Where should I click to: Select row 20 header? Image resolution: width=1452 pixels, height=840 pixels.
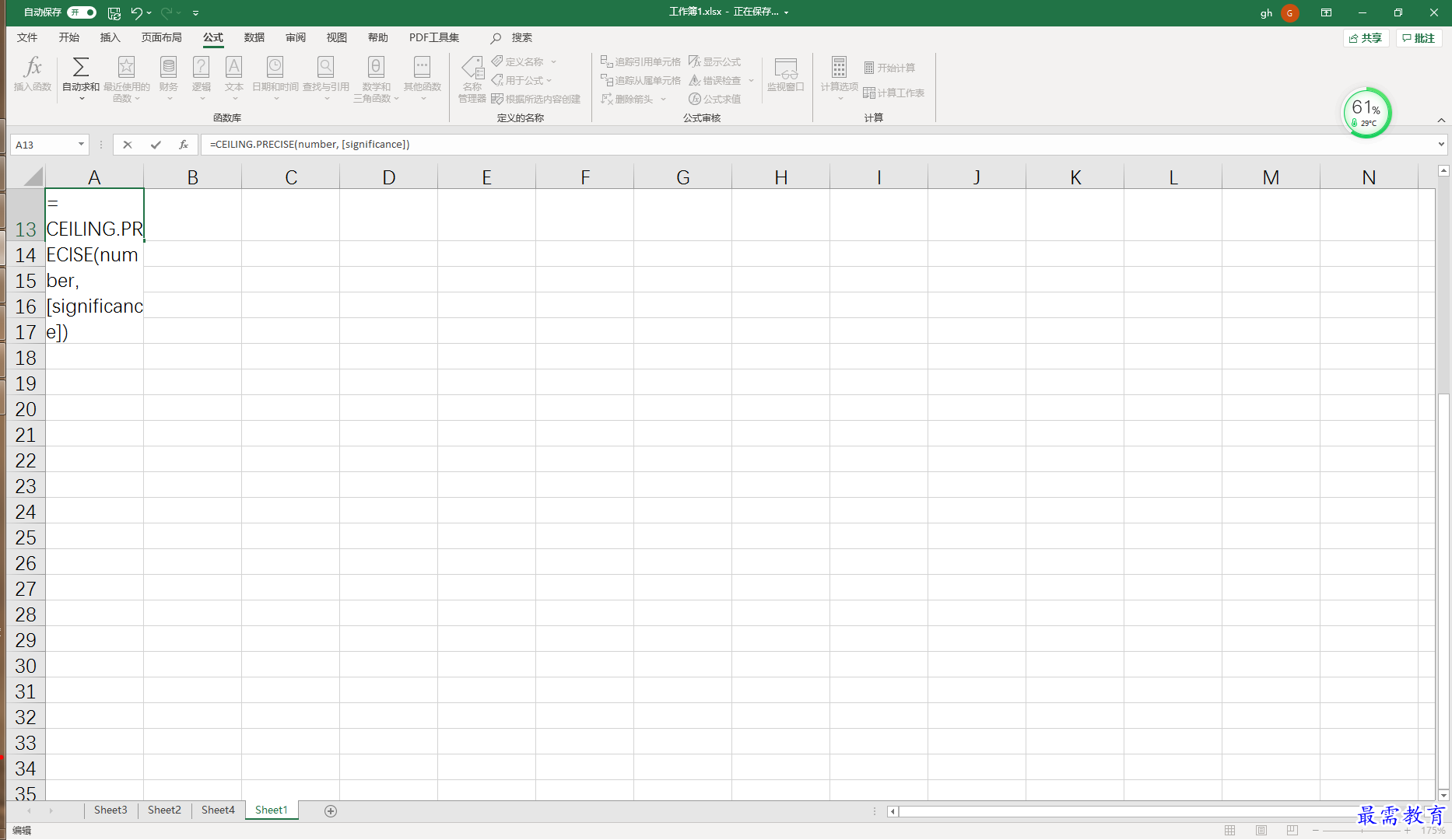[26, 409]
